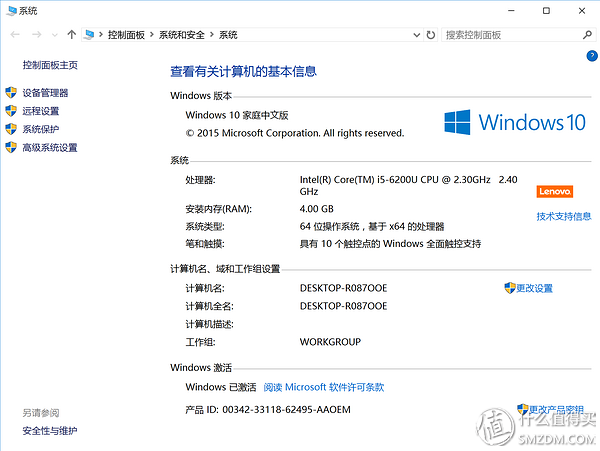This screenshot has width=600, height=451.
Task: Click the computer icon in the address bar
Action: coord(89,35)
